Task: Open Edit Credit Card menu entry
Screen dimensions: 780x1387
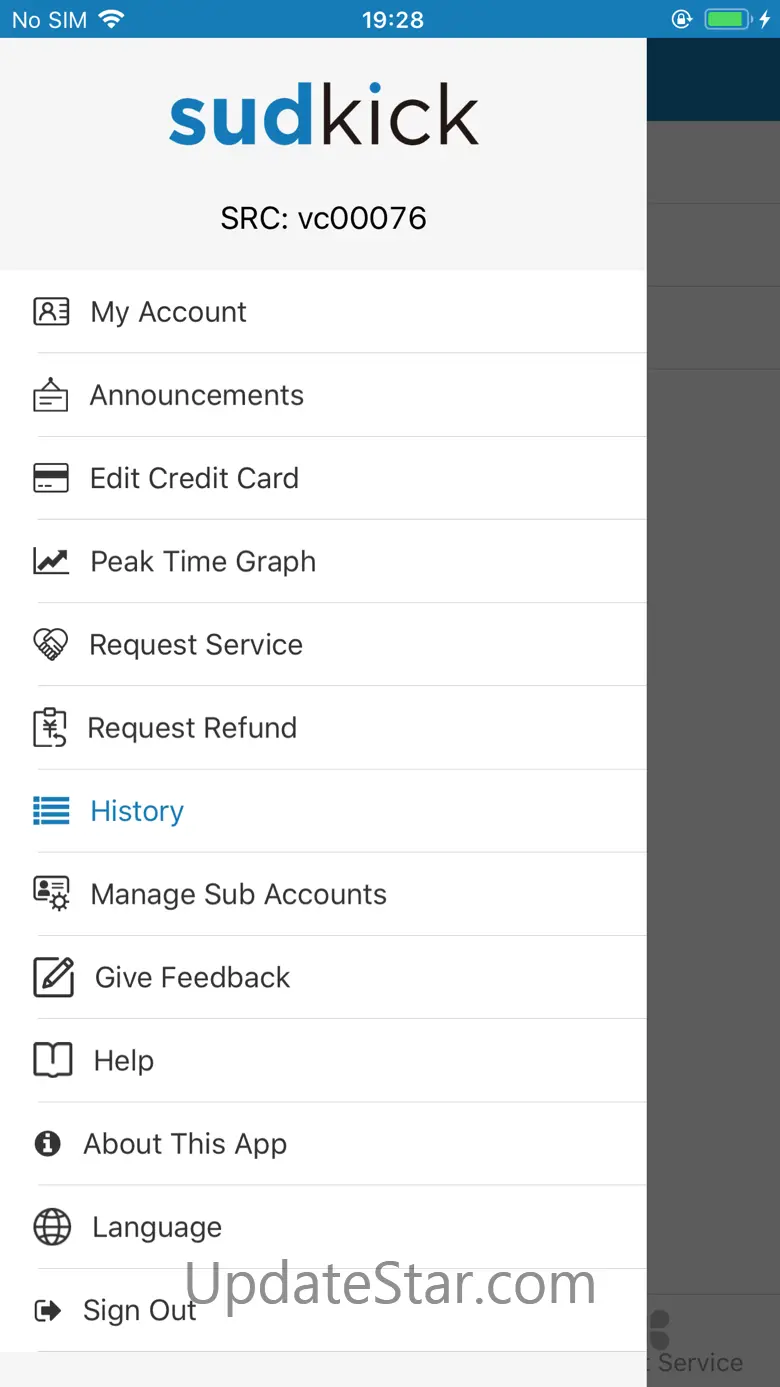Action: point(194,478)
